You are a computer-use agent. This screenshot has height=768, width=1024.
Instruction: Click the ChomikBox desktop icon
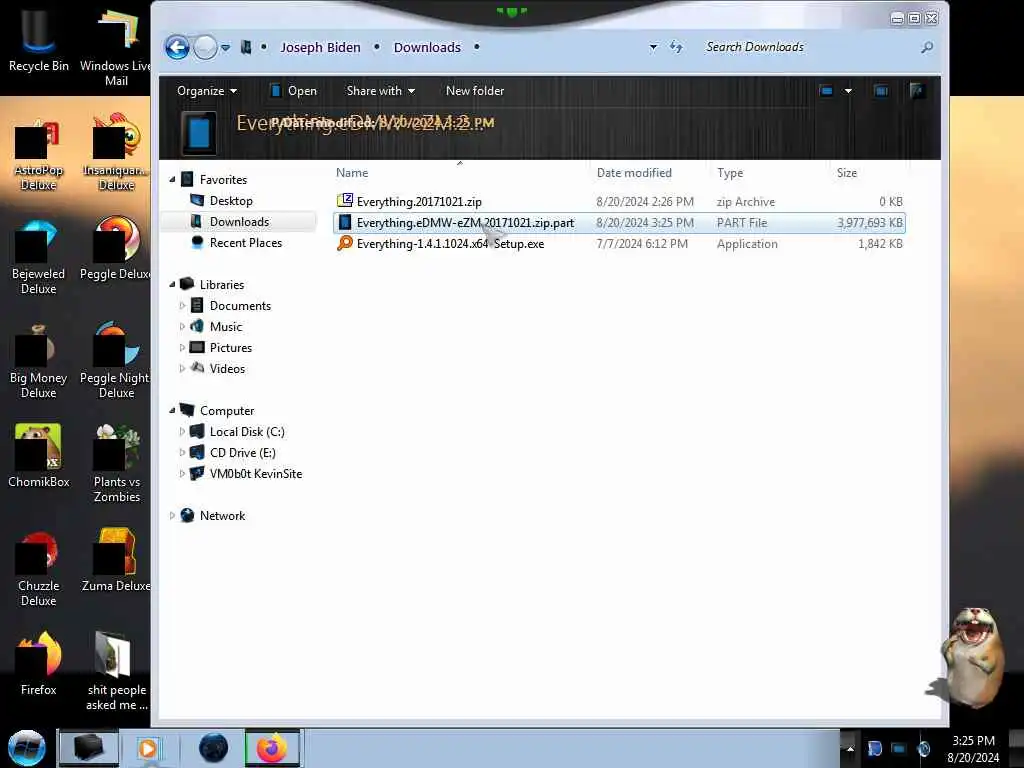click(39, 456)
